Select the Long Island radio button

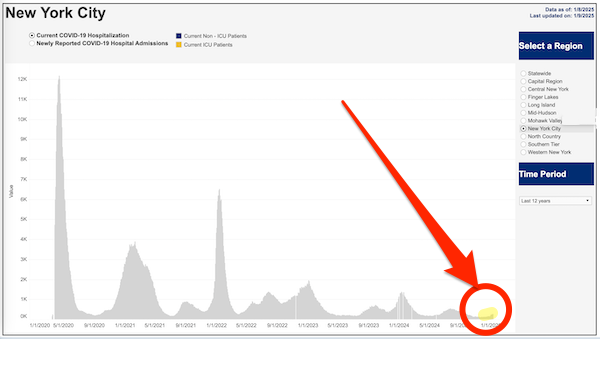pyautogui.click(x=523, y=105)
